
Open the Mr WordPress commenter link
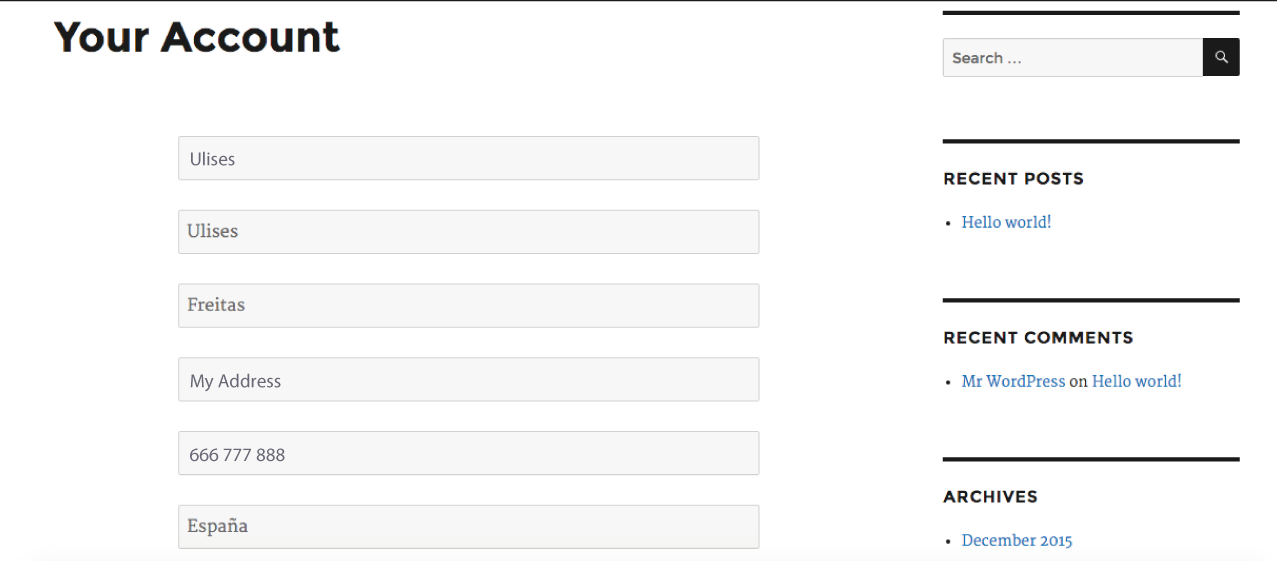[x=1013, y=381]
